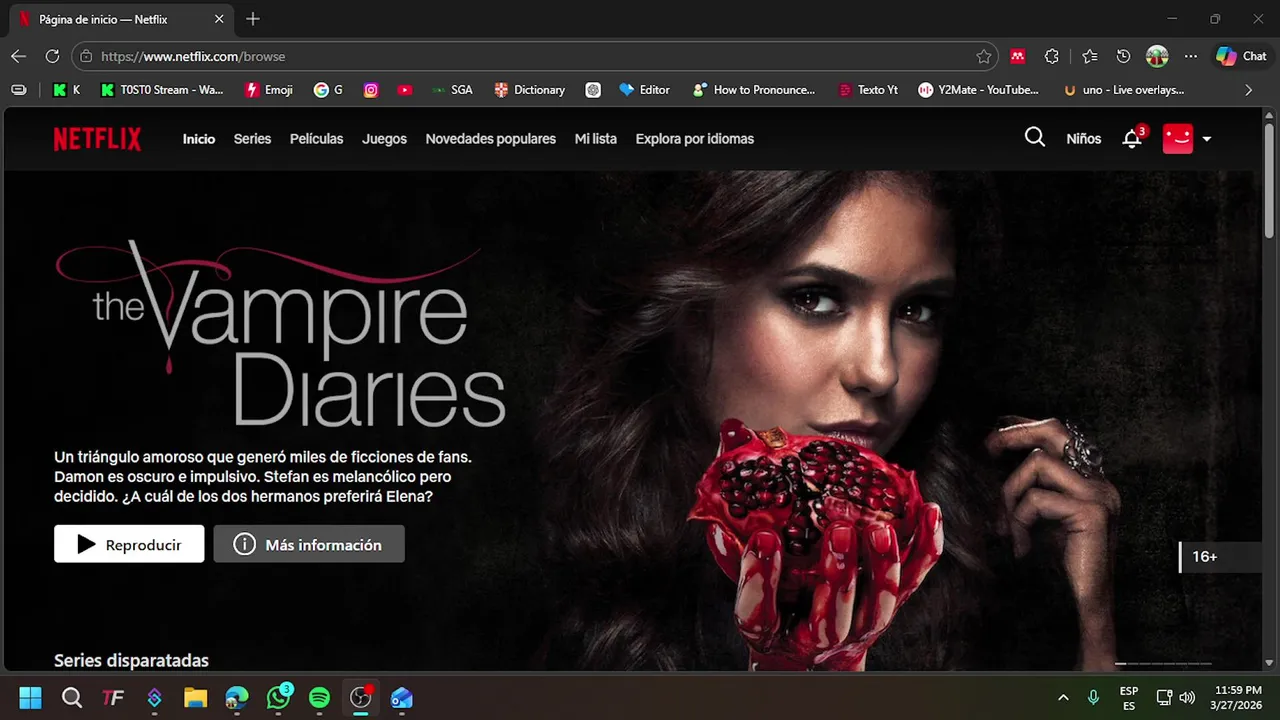The height and width of the screenshot is (720, 1280).
Task: Open Novedades populares
Action: click(490, 139)
